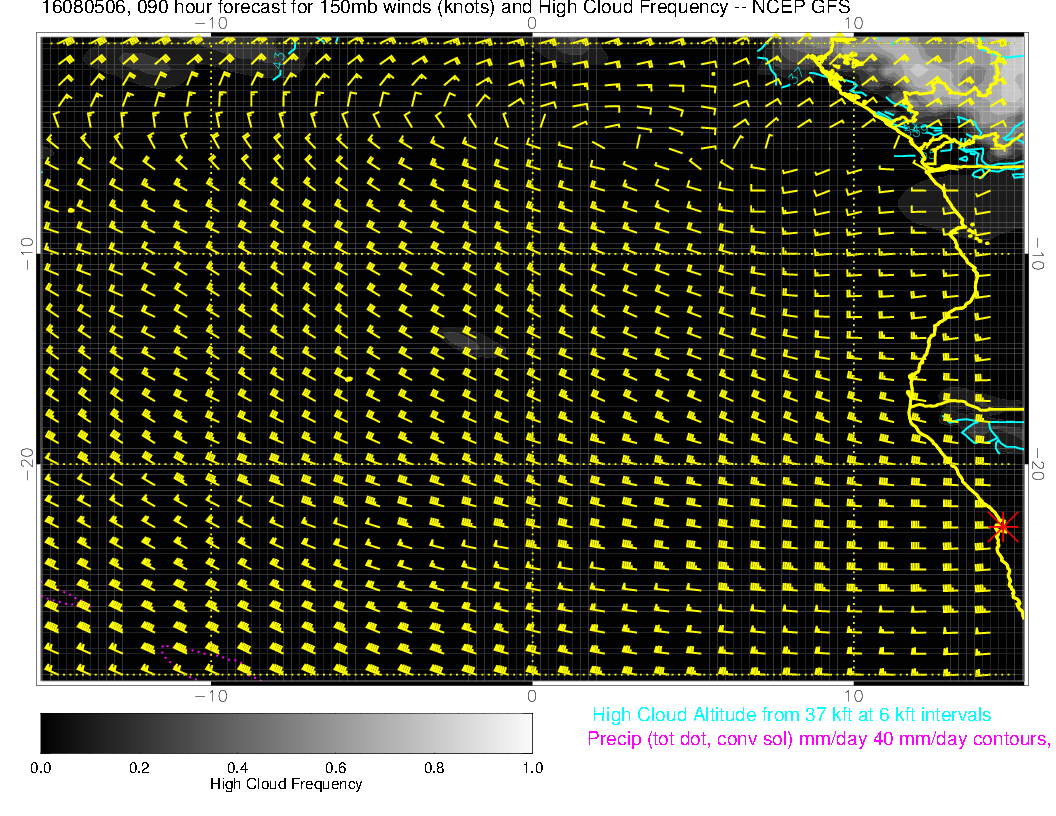Click the chart title text at top

tap(446, 7)
